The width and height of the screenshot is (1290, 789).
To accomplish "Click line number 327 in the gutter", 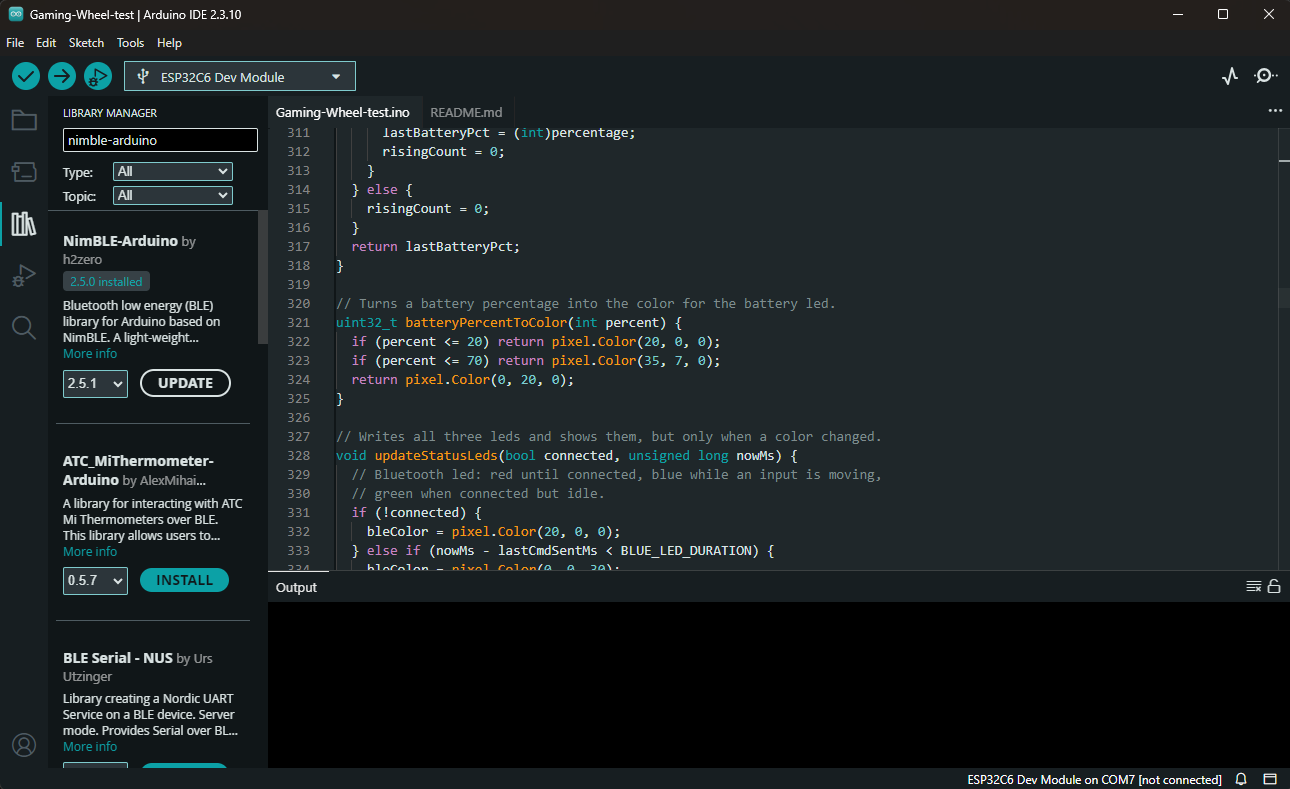I will click(x=297, y=437).
